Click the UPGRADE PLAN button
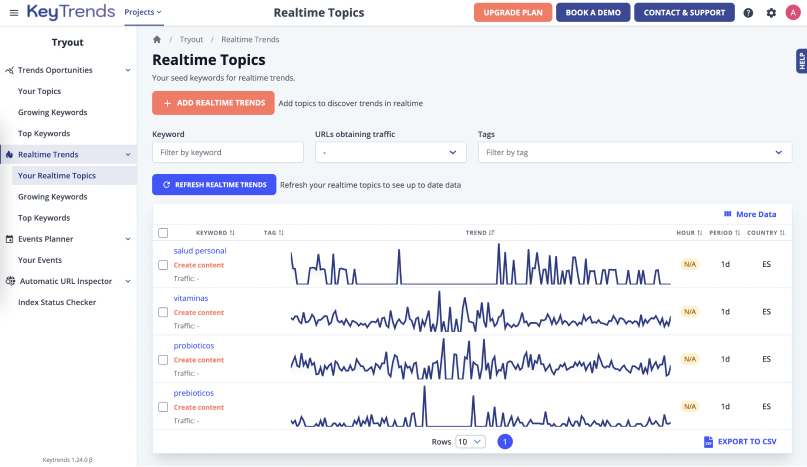This screenshot has height=467, width=807. point(513,12)
